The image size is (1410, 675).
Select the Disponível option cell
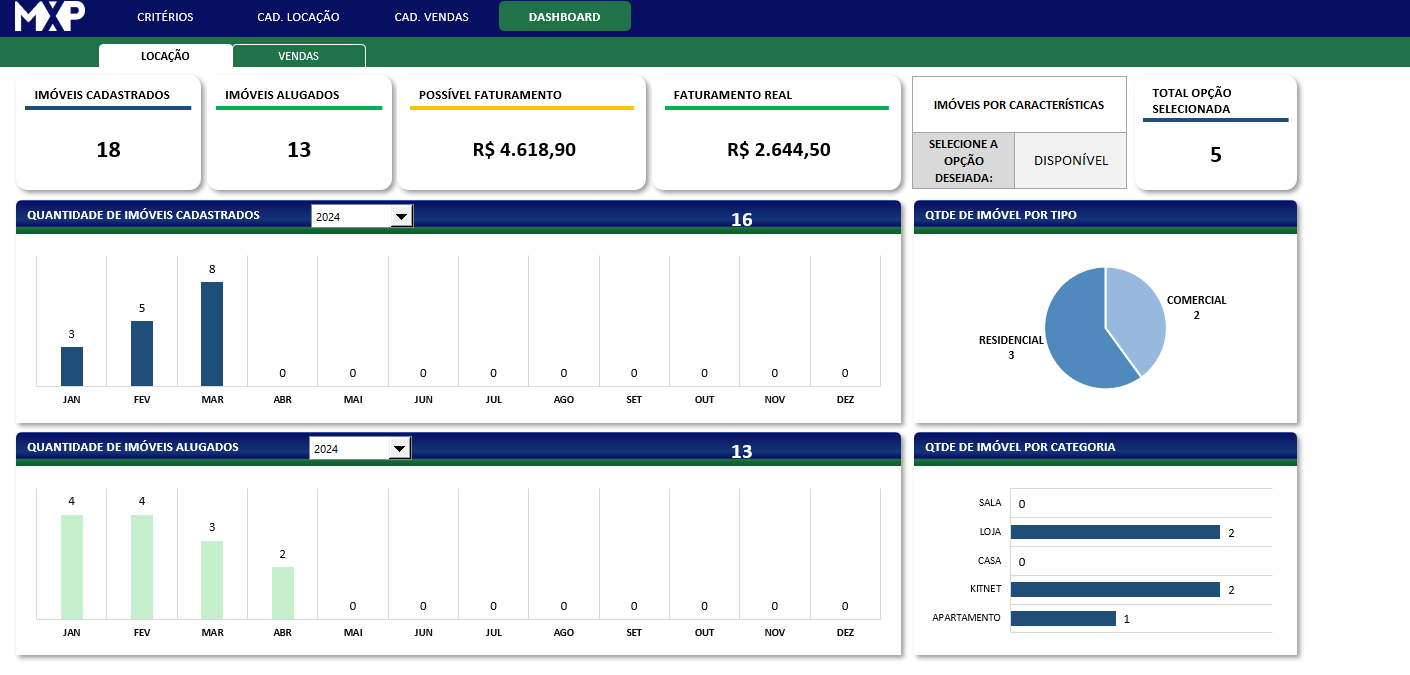[x=1070, y=160]
